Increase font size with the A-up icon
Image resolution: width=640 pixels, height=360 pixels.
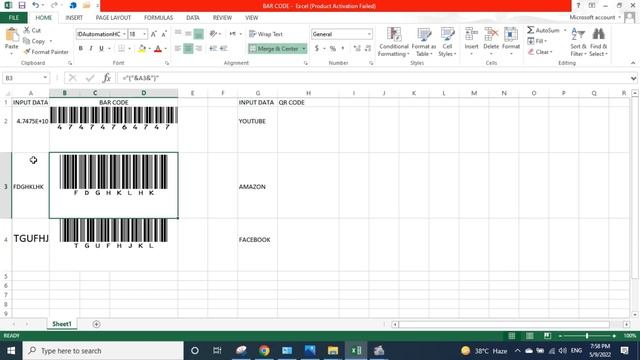153,34
